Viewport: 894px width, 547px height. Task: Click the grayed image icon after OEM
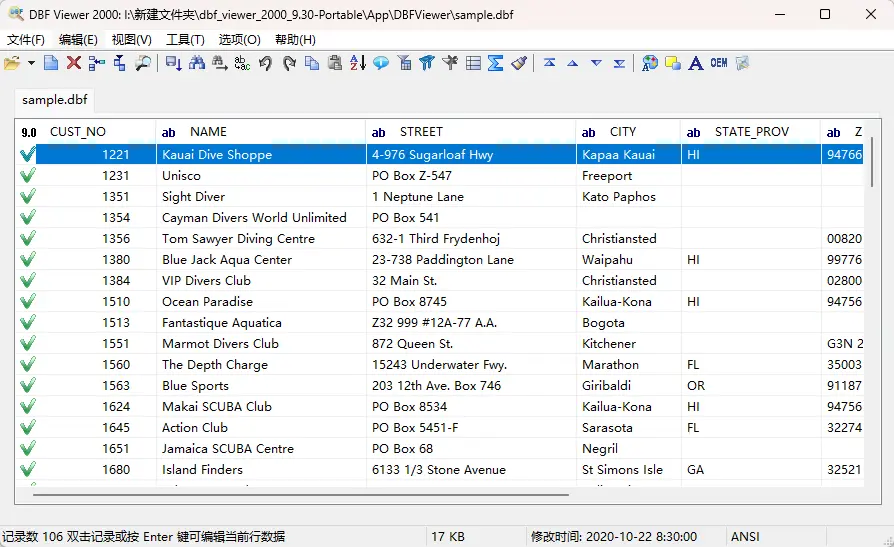pyautogui.click(x=742, y=63)
